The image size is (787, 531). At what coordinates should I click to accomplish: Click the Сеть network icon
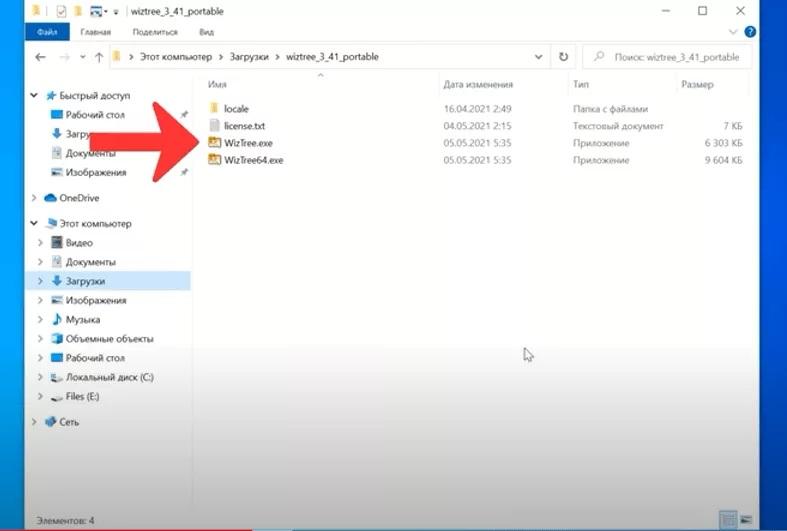point(50,422)
